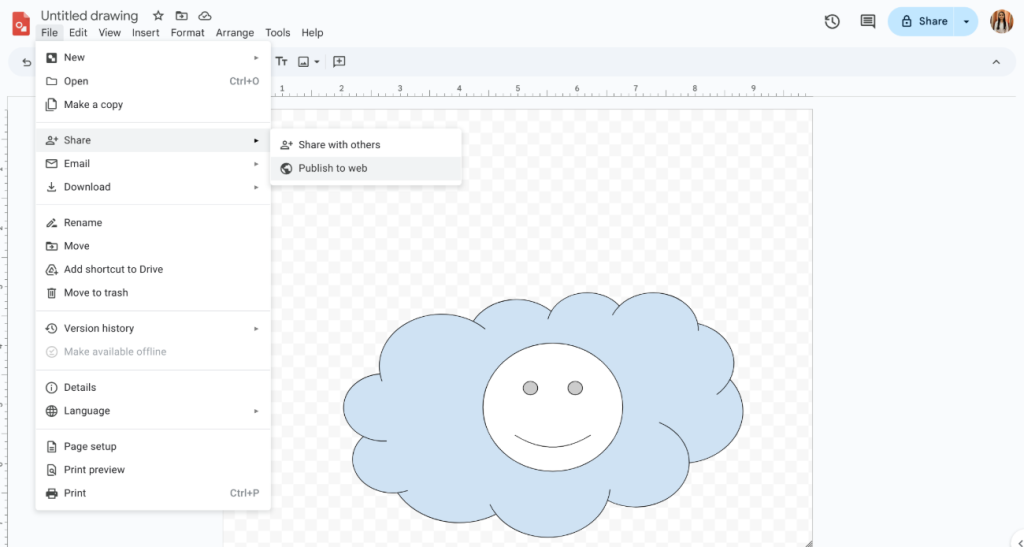Open the comments panel icon
This screenshot has width=1024, height=547.
pyautogui.click(x=867, y=21)
